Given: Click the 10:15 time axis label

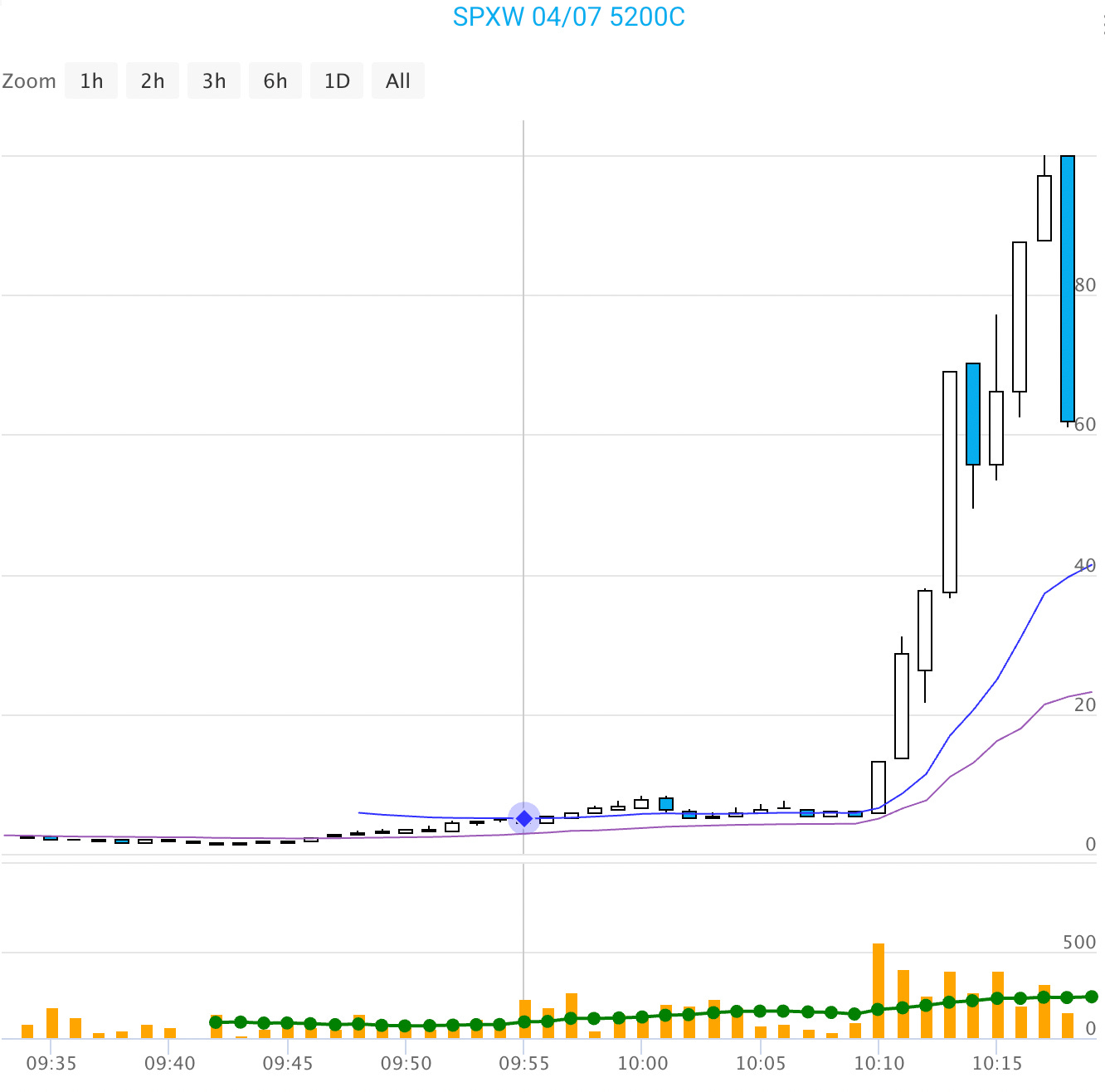Looking at the screenshot, I should coord(997,1063).
